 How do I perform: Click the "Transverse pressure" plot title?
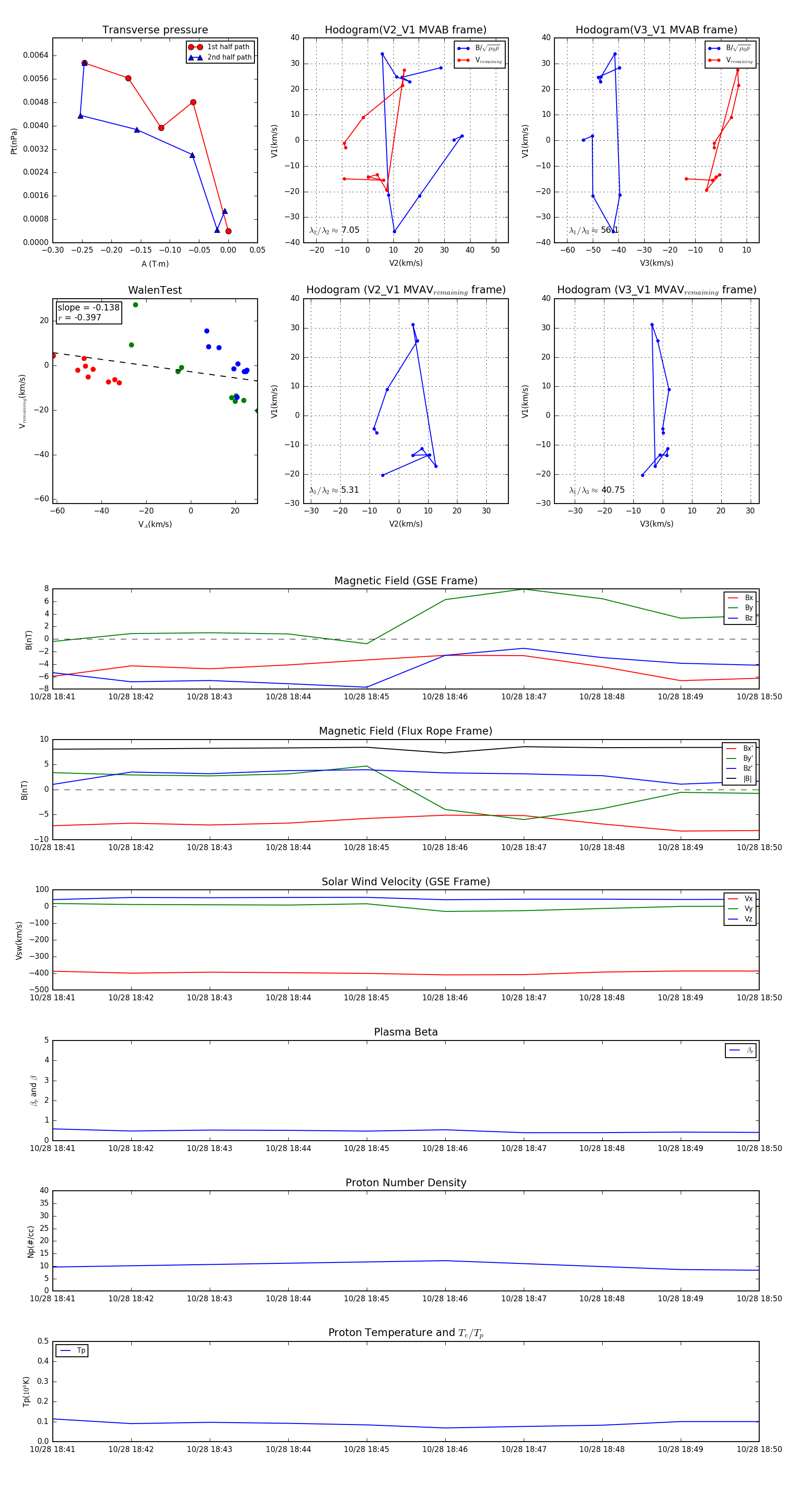coord(155,30)
